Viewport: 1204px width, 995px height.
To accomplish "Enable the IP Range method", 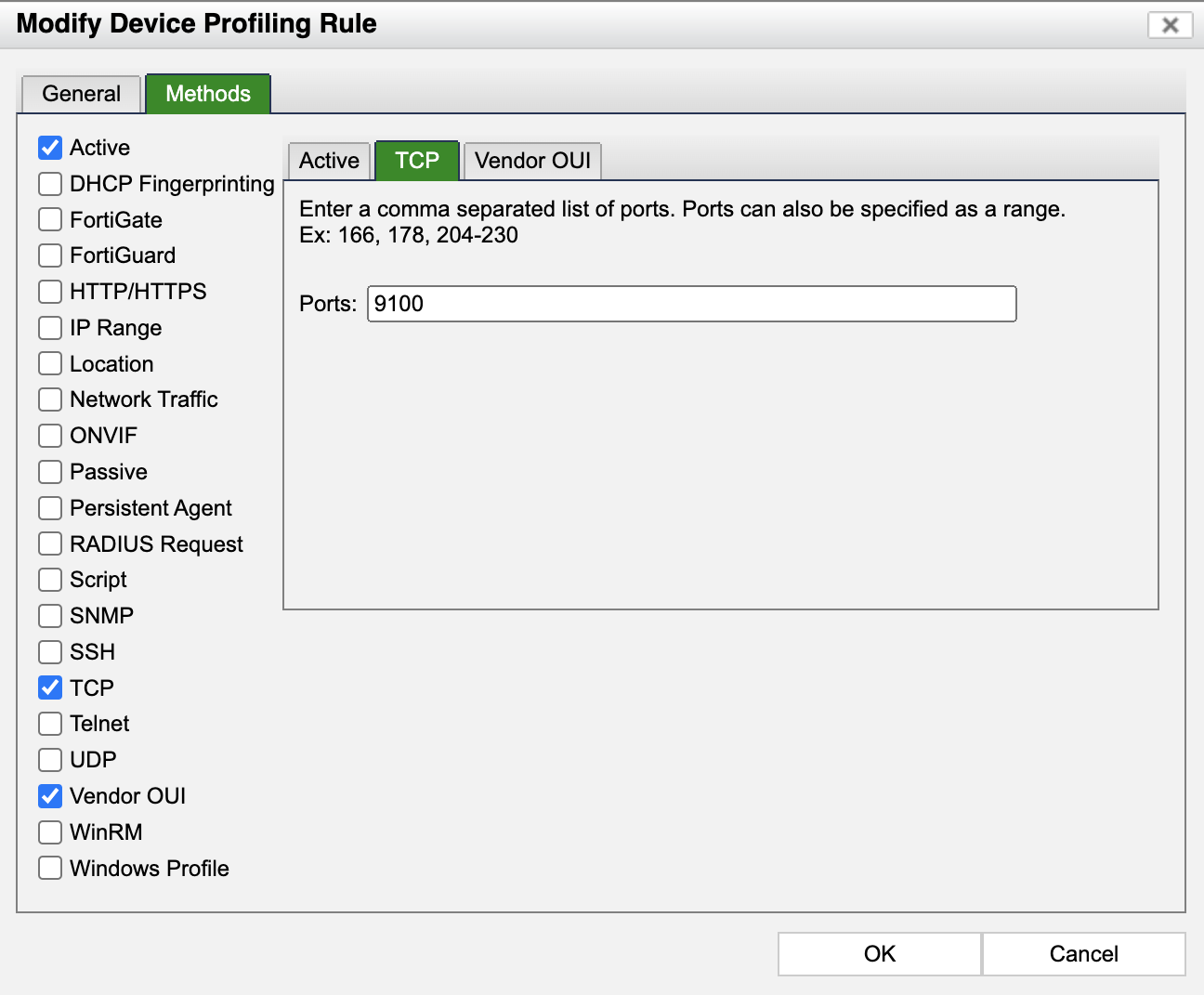I will pos(50,327).
